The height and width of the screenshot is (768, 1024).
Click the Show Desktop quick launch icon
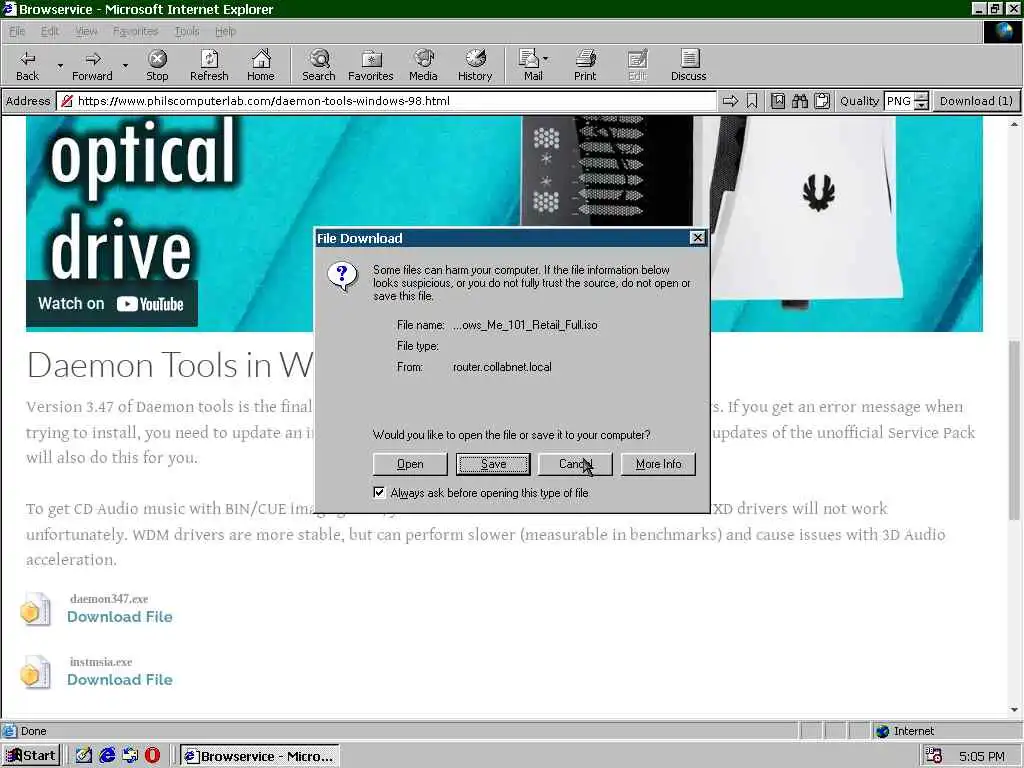84,756
